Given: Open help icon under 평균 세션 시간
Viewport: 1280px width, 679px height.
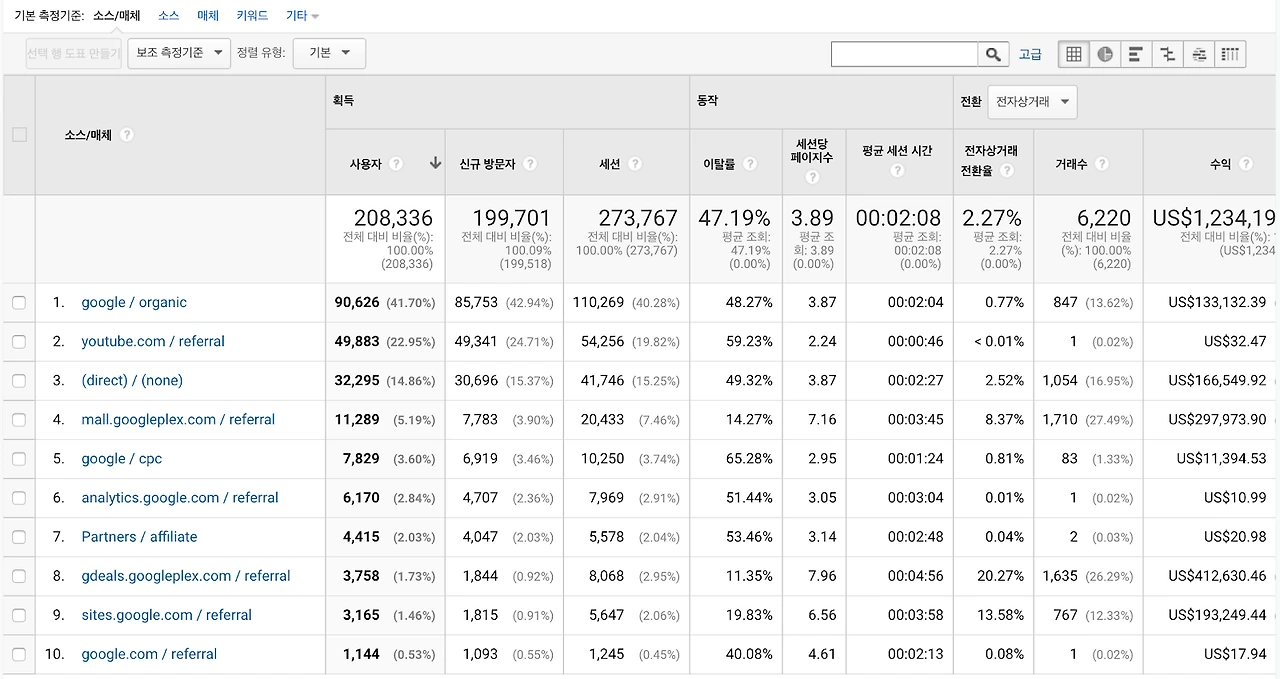Looking at the screenshot, I should click(x=897, y=171).
